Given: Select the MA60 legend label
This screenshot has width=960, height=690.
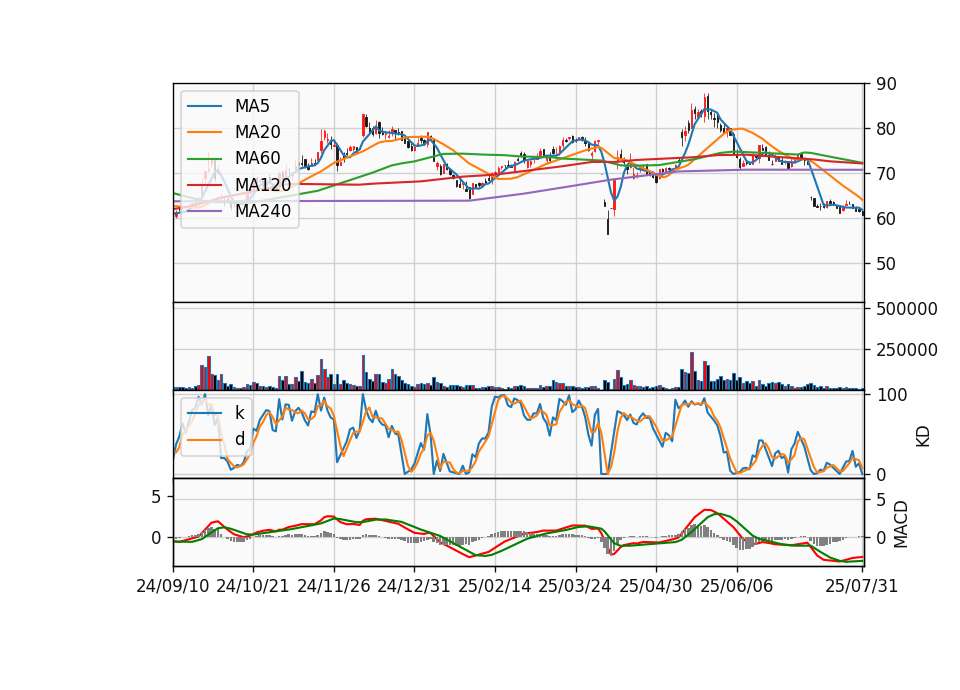Looking at the screenshot, I should pos(257,158).
